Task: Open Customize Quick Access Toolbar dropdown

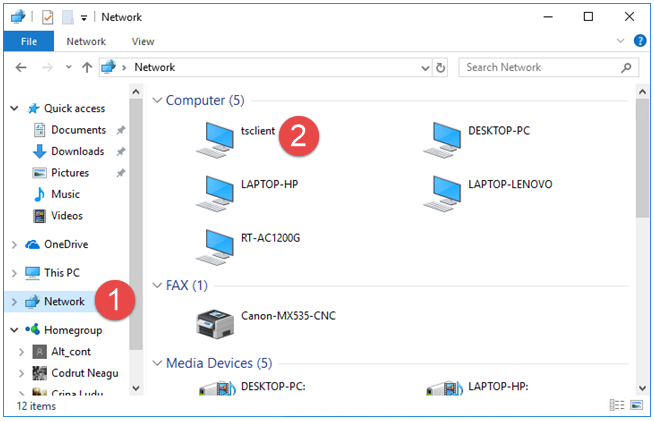Action: pos(84,18)
